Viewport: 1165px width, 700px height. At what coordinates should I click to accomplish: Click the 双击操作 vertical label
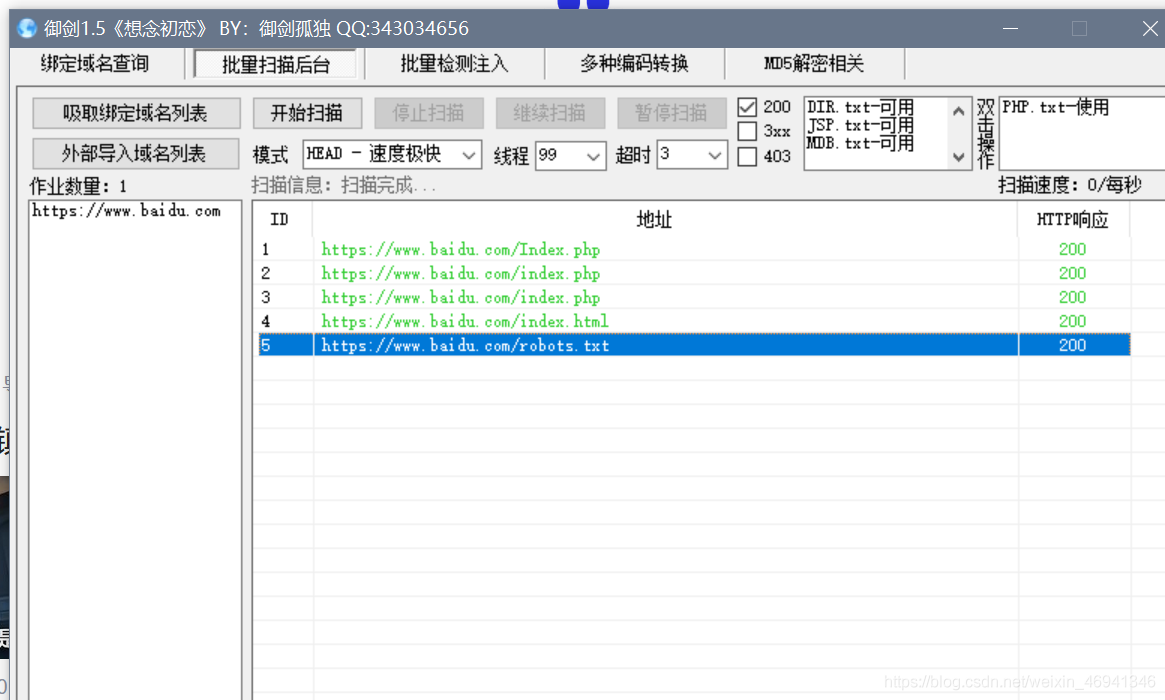pyautogui.click(x=985, y=134)
